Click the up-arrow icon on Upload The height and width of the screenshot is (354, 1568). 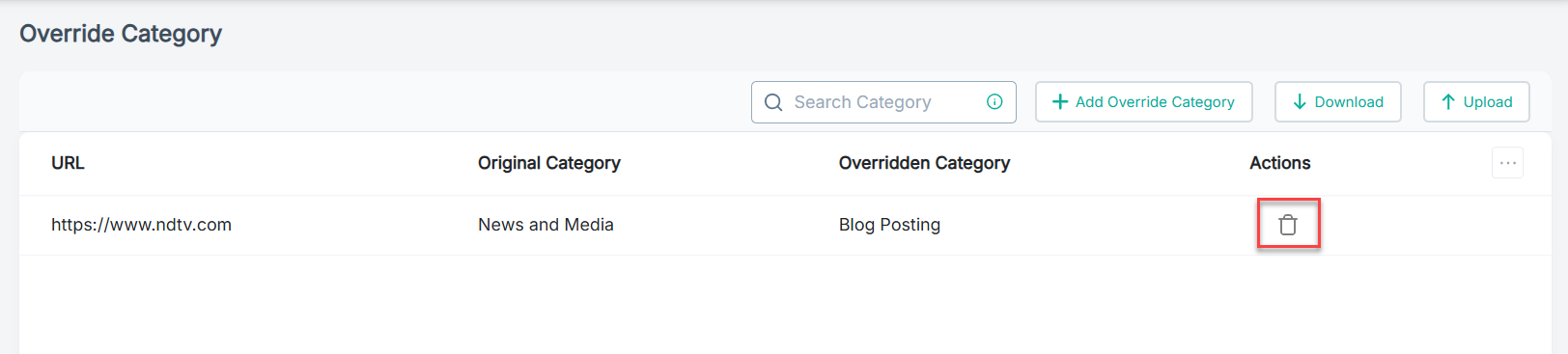pos(1448,102)
